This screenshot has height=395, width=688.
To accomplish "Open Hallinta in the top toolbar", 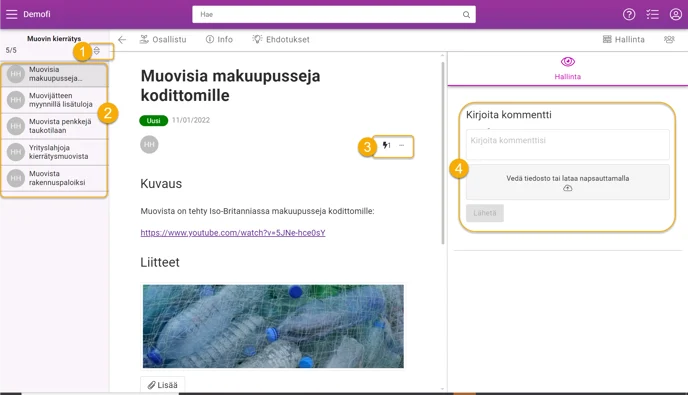I will (624, 40).
